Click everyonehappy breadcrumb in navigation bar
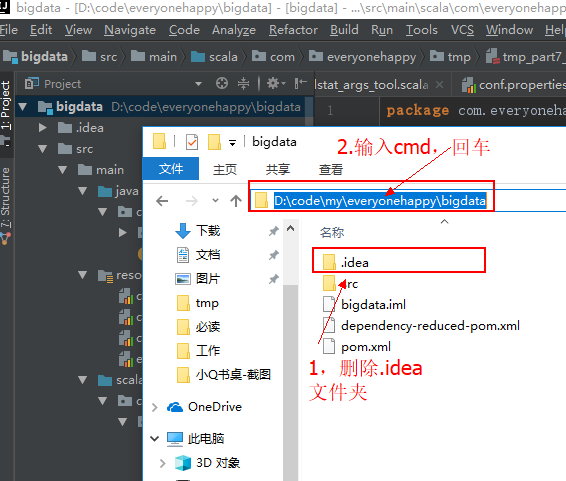566x481 pixels. 362,57
